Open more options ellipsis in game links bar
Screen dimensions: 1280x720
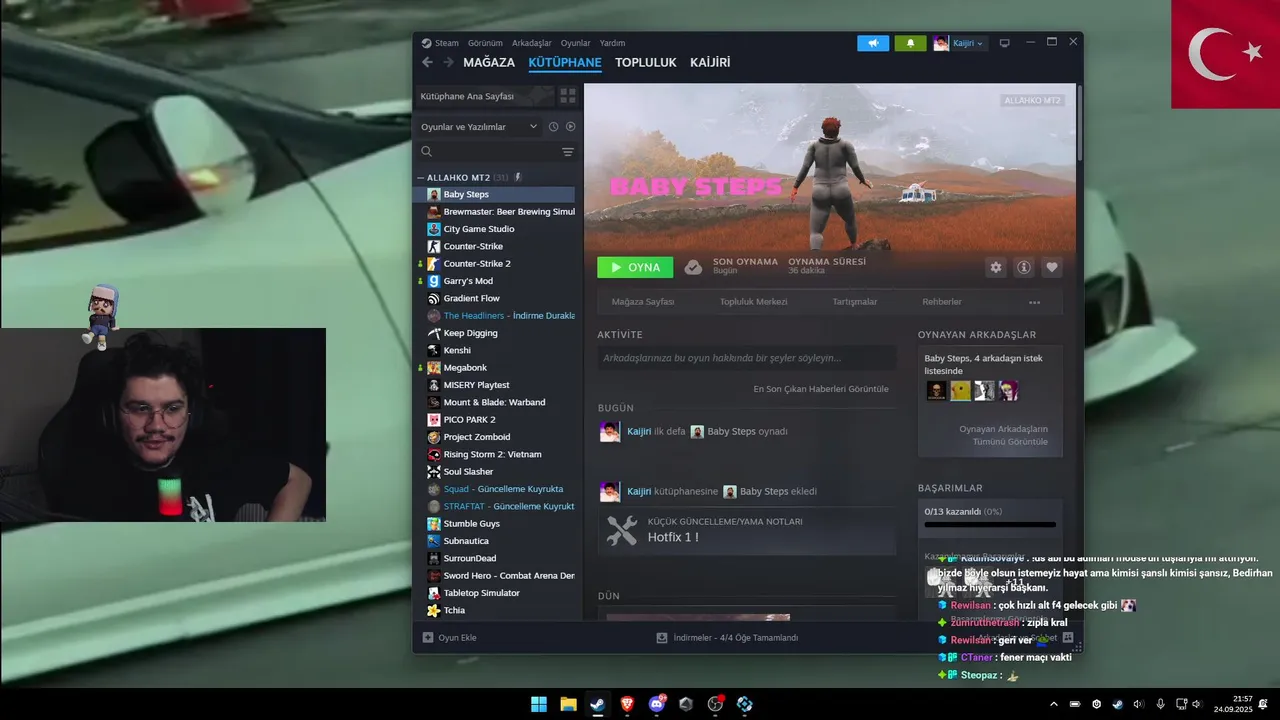pyautogui.click(x=1034, y=302)
